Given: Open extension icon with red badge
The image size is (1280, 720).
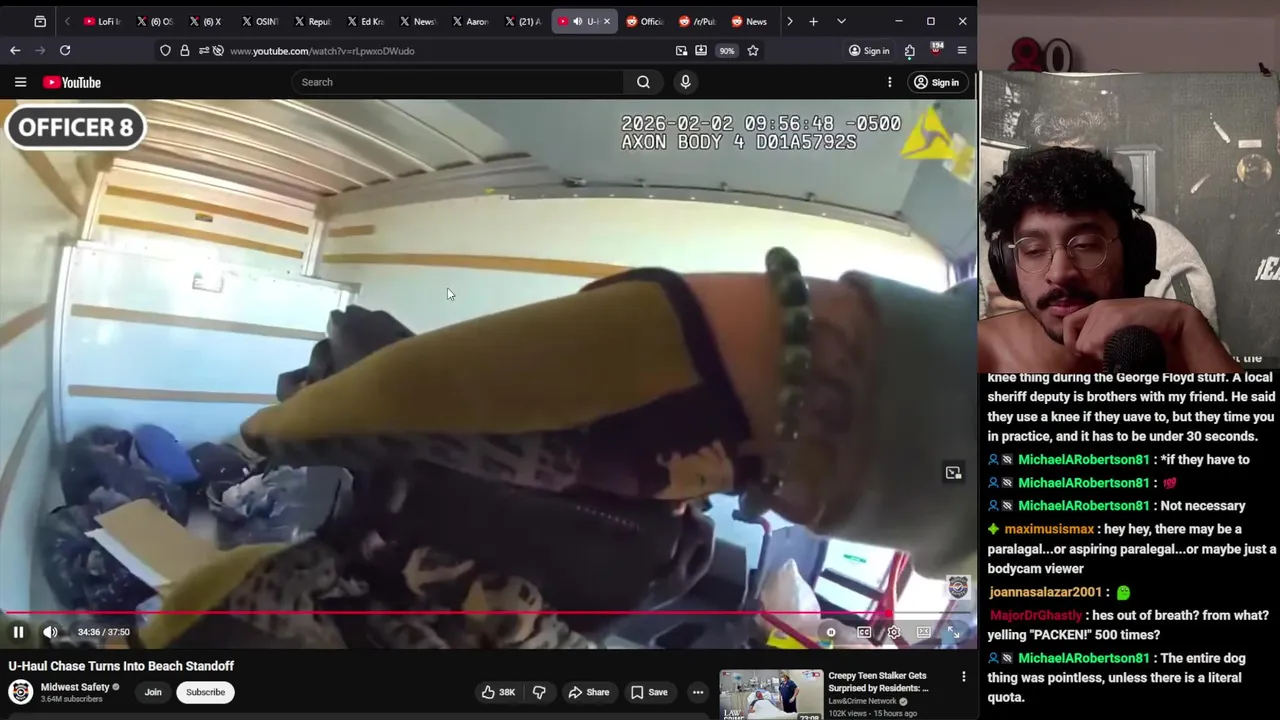Looking at the screenshot, I should click(x=936, y=51).
